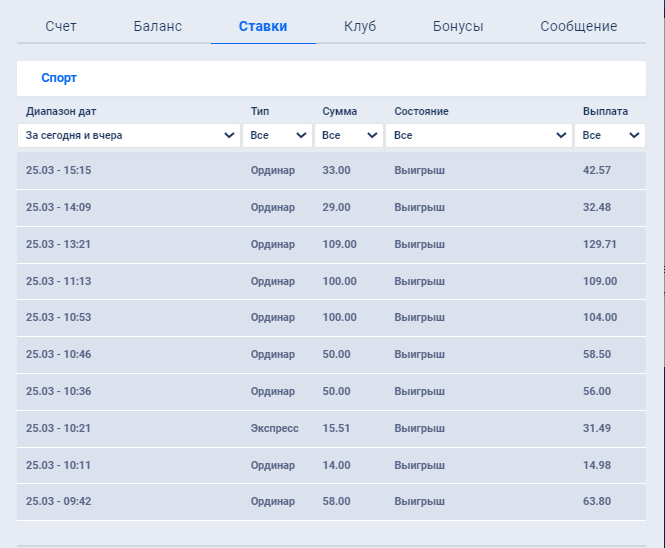Open the 25.03 - 14:09 bet row

(x=331, y=207)
